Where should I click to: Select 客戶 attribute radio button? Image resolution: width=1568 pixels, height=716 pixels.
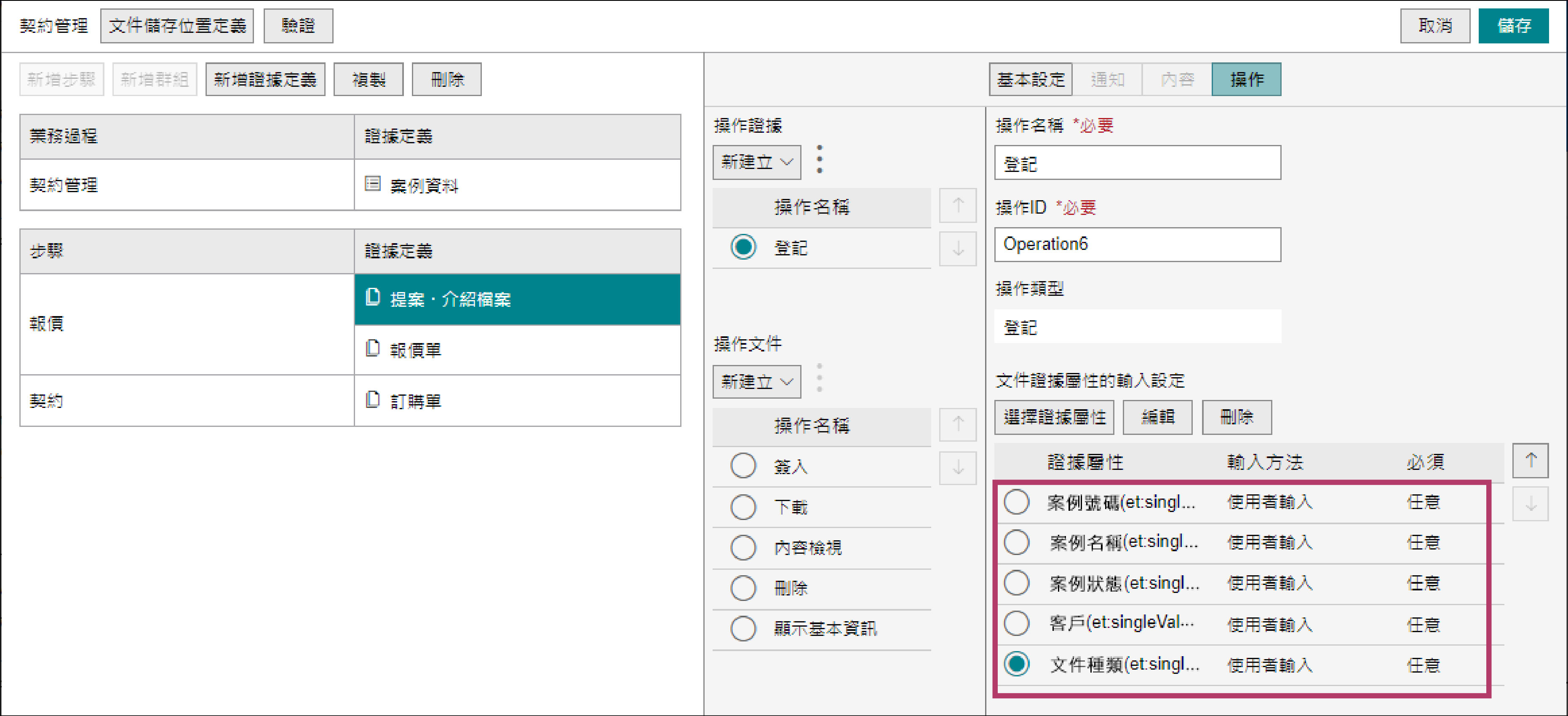coord(1017,623)
